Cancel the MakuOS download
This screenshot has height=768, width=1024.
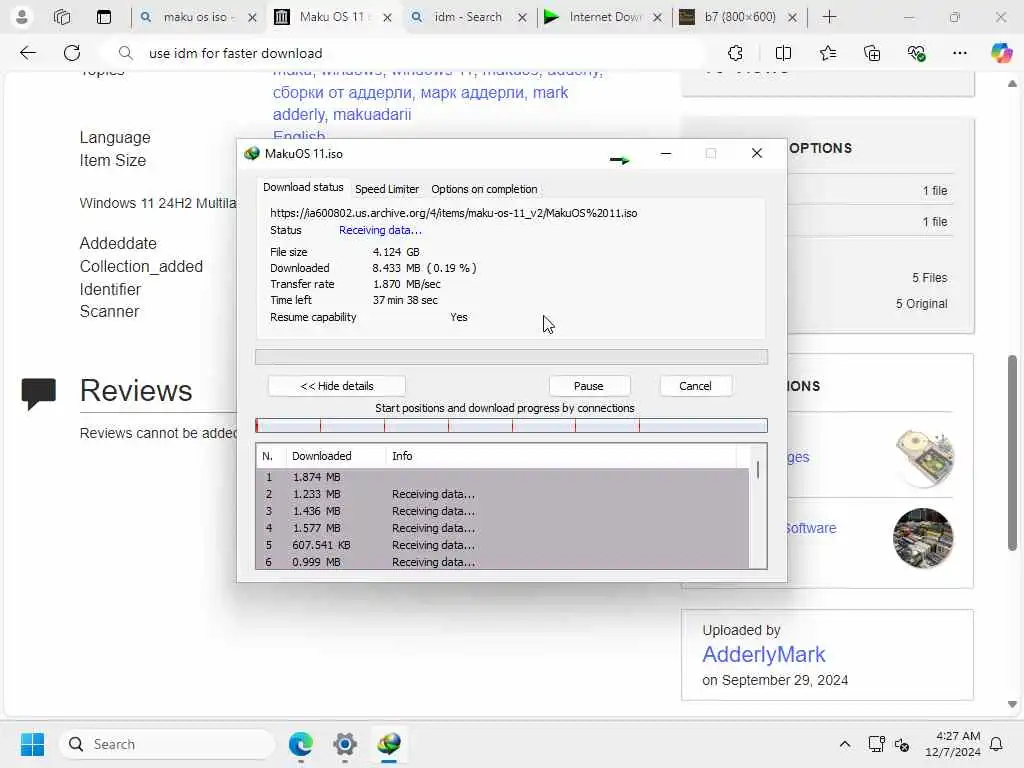pyautogui.click(x=696, y=386)
